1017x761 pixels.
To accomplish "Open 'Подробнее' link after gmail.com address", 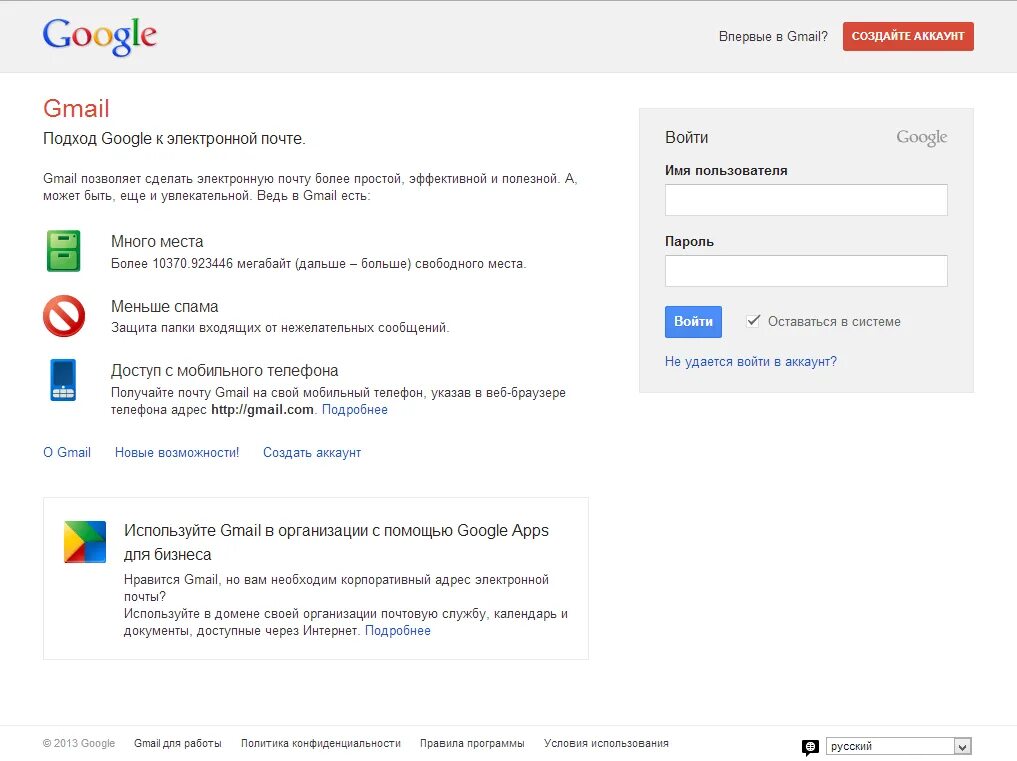I will [x=355, y=410].
